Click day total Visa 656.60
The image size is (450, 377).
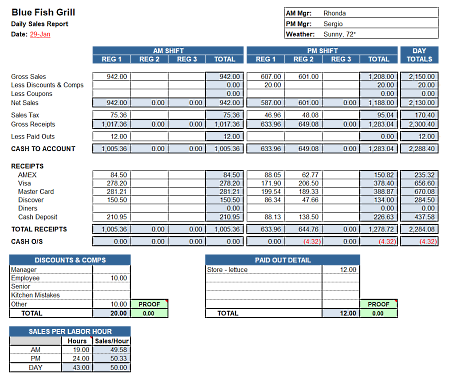tap(419, 183)
